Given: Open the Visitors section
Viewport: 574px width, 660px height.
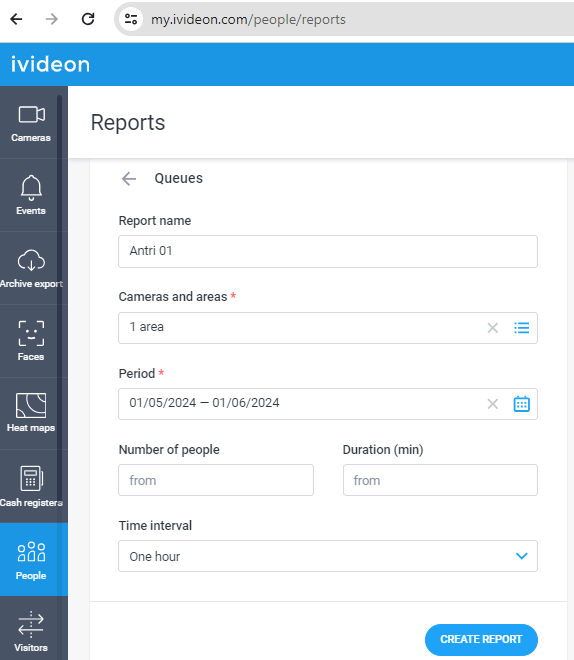Looking at the screenshot, I should coord(31,629).
